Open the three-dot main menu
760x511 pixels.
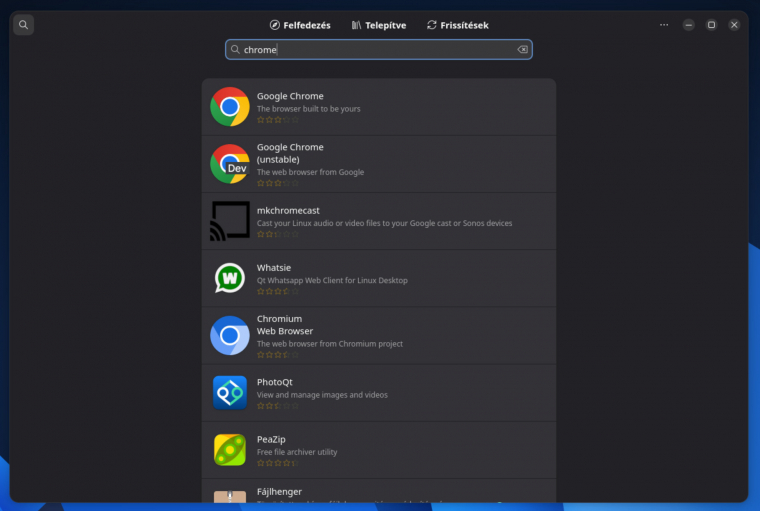pos(664,25)
